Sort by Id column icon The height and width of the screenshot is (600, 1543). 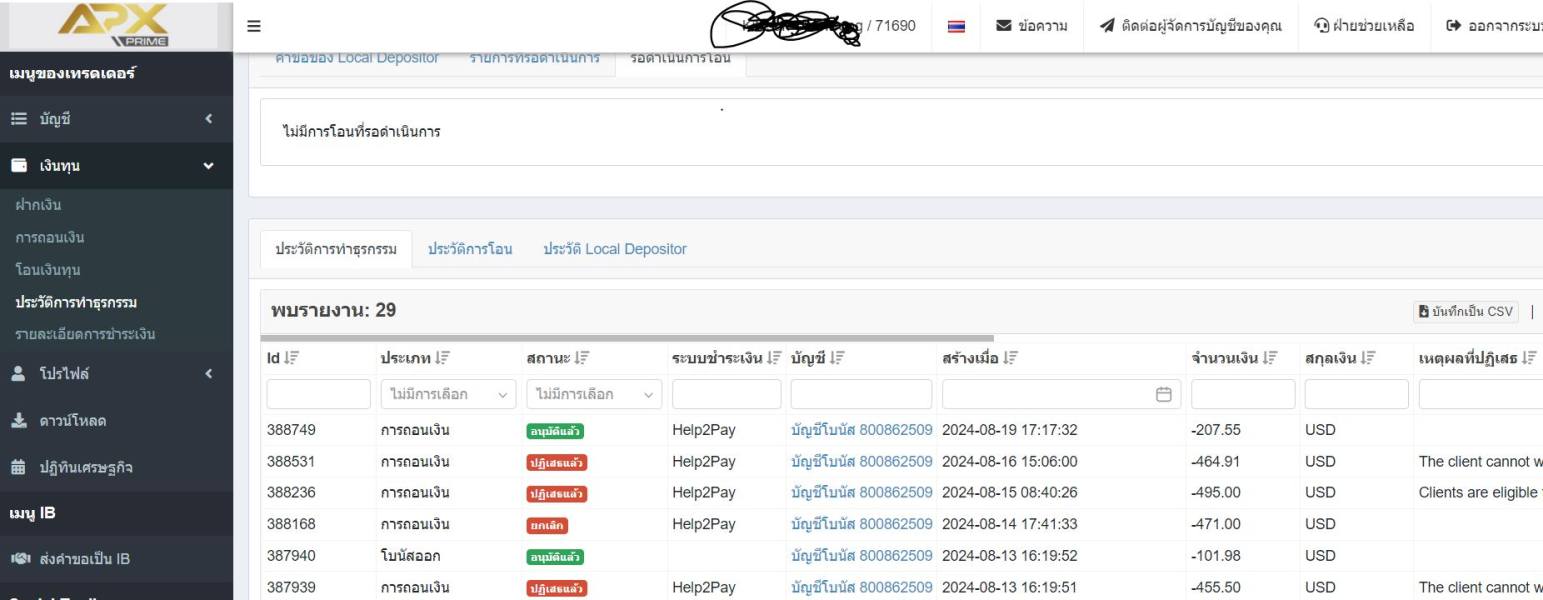[292, 359]
